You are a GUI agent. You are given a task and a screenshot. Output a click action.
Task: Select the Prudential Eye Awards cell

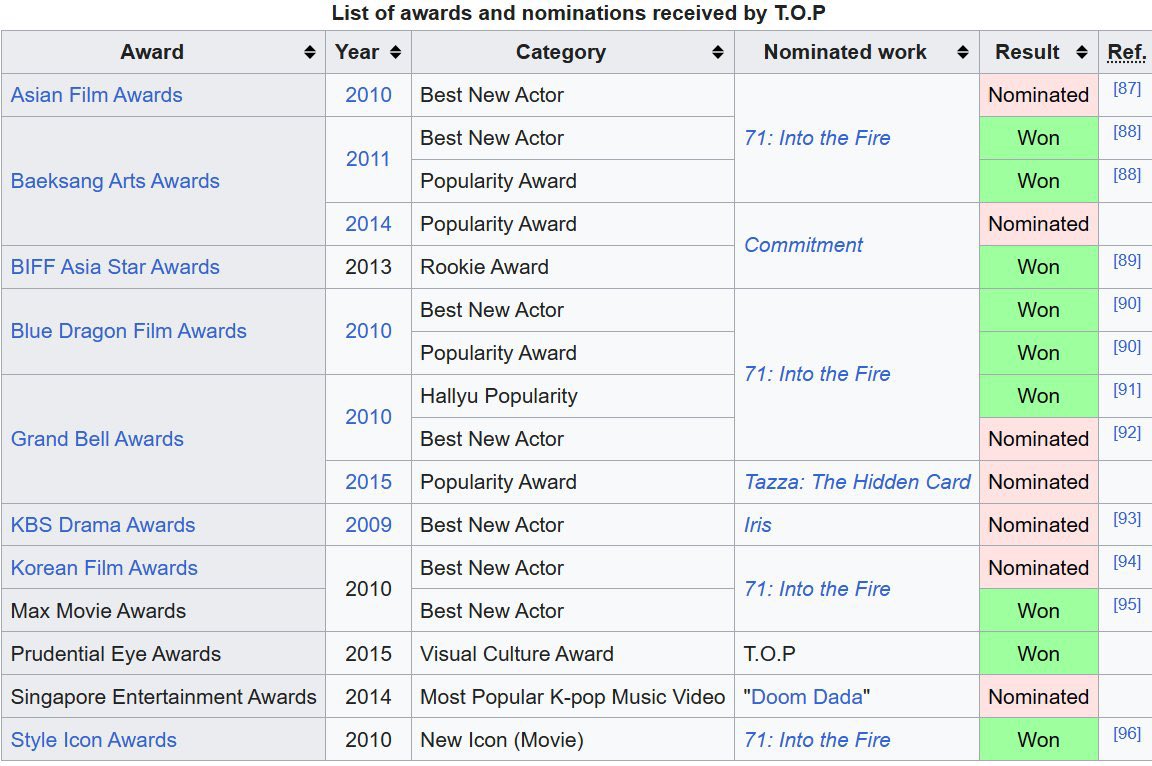163,654
